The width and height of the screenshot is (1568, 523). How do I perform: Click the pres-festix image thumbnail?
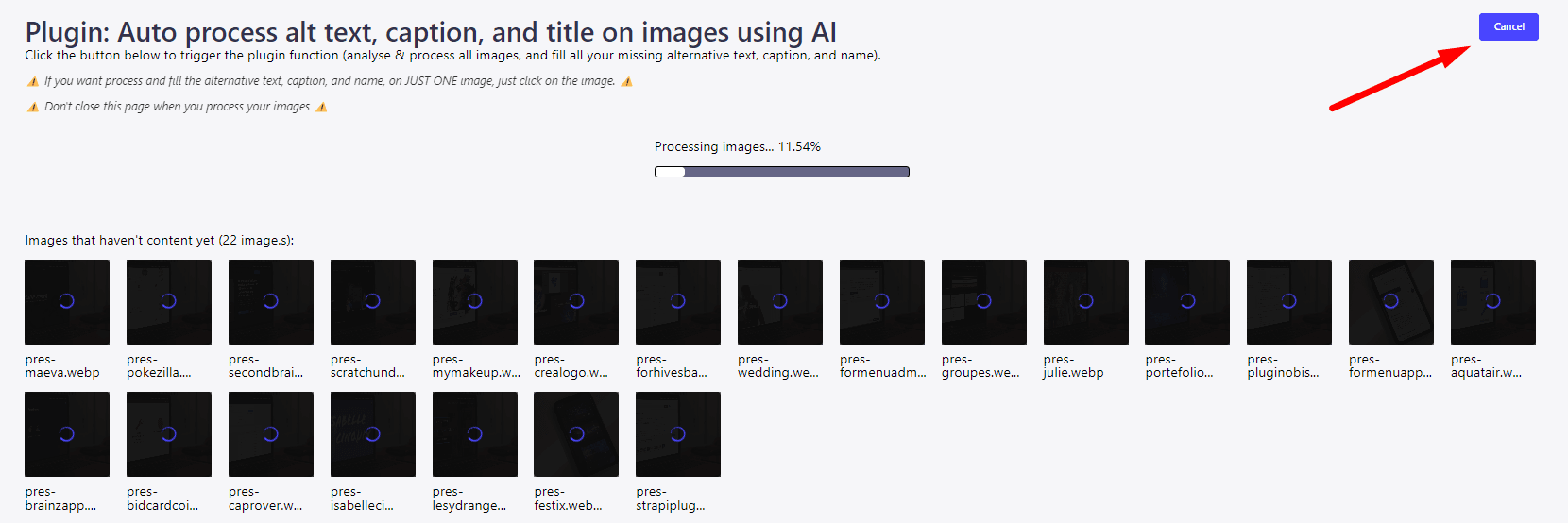(576, 434)
